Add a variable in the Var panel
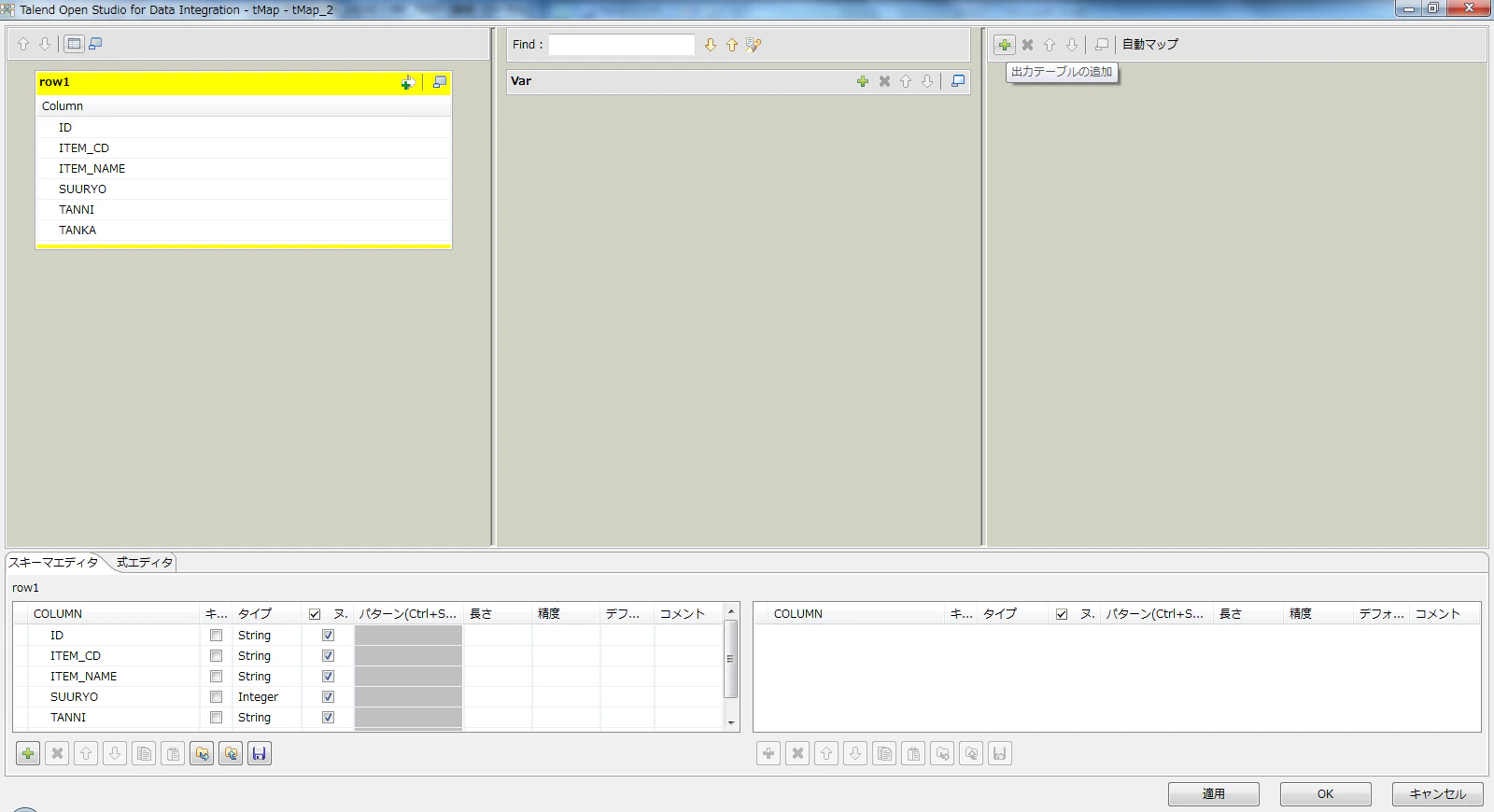 [x=863, y=82]
